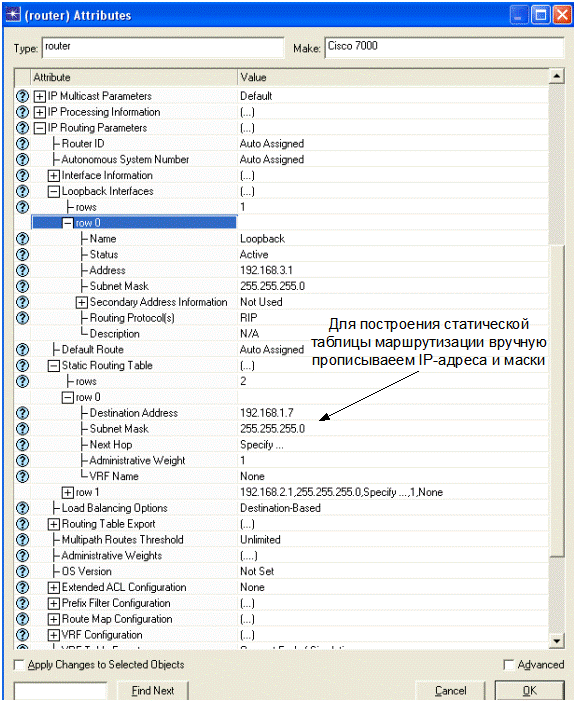Collapse the Static Routing Table node
The image size is (576, 702).
click(54, 366)
